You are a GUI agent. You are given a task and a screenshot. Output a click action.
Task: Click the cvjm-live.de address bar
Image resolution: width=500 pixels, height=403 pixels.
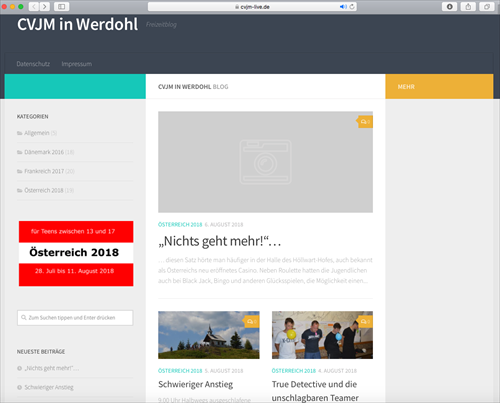coord(252,7)
